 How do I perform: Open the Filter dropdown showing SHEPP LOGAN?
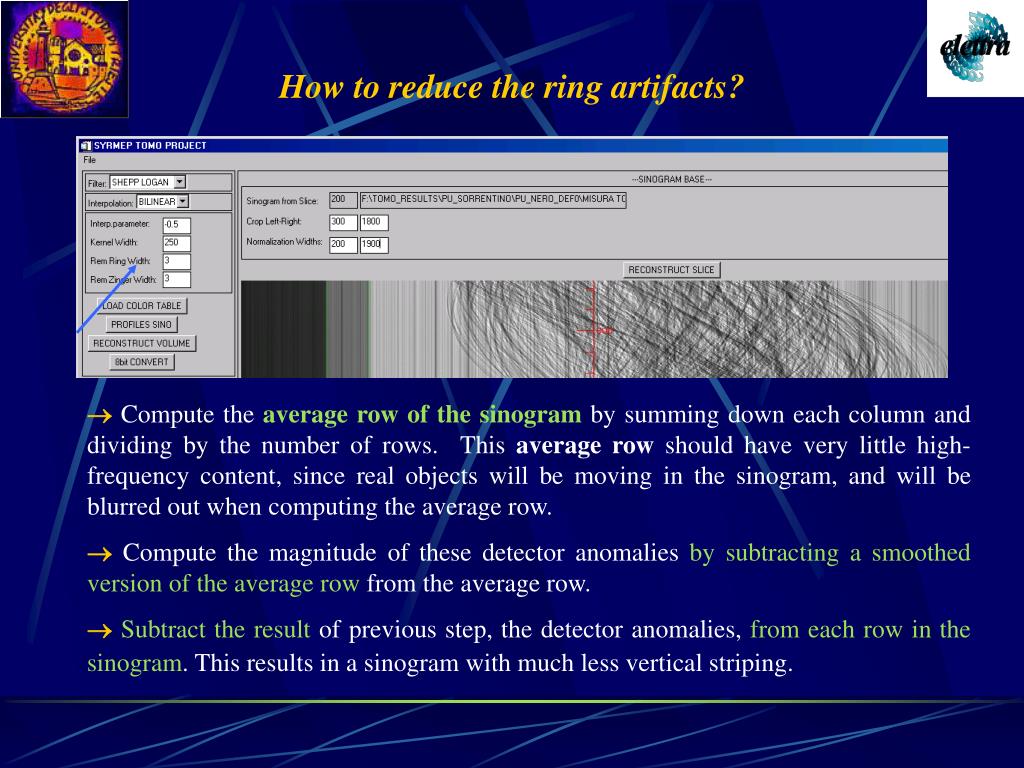[x=148, y=182]
